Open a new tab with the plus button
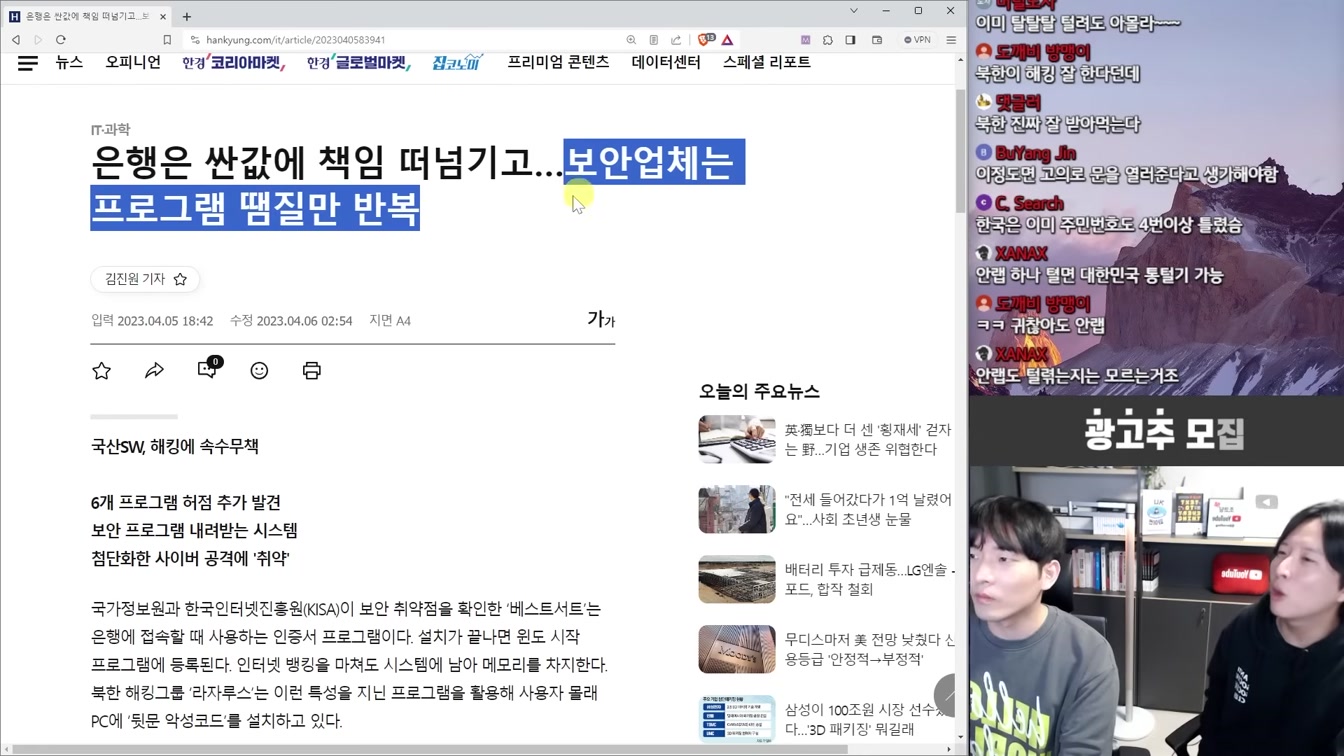 click(x=187, y=16)
